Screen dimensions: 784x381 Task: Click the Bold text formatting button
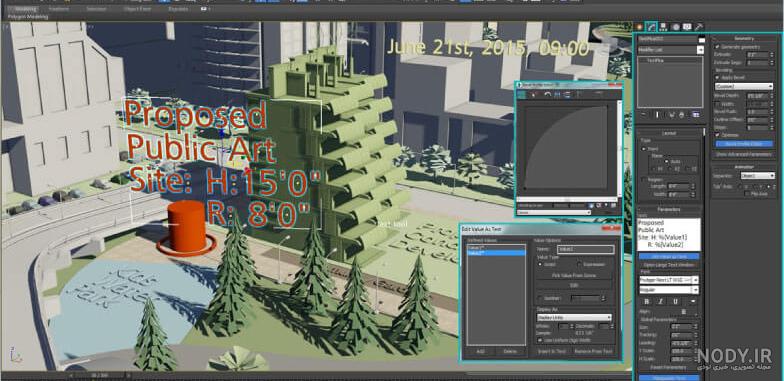pyautogui.click(x=646, y=302)
